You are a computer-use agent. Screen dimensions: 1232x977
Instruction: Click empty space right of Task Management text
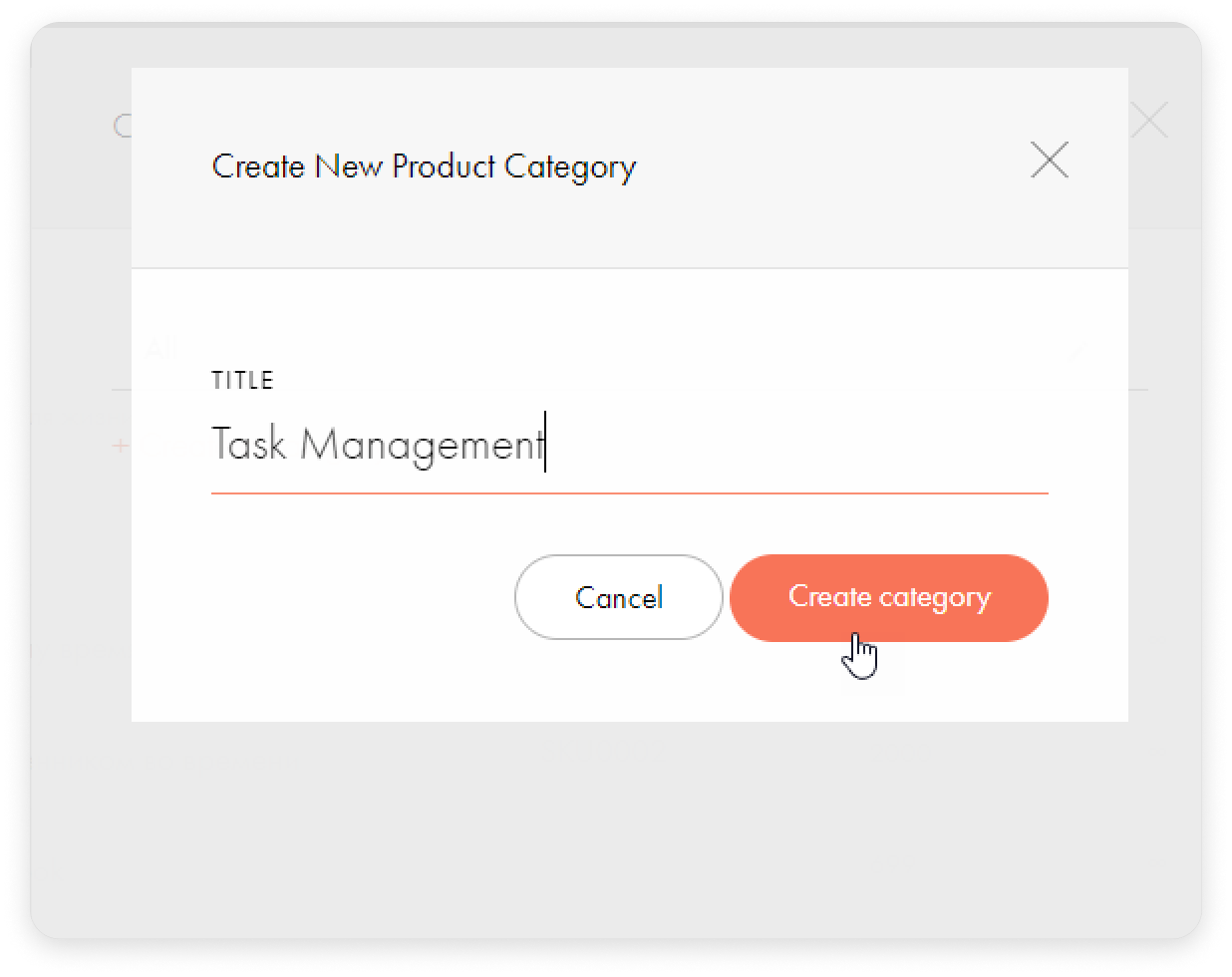point(797,445)
